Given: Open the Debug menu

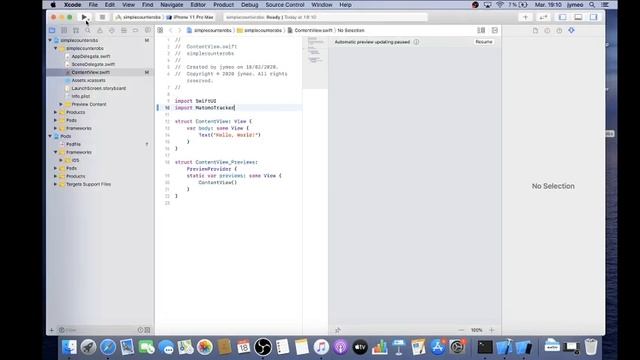Looking at the screenshot, I should pos(249,5).
